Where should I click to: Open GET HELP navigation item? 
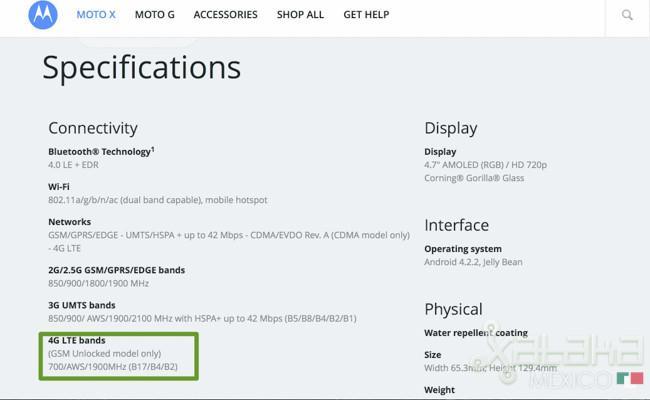366,15
